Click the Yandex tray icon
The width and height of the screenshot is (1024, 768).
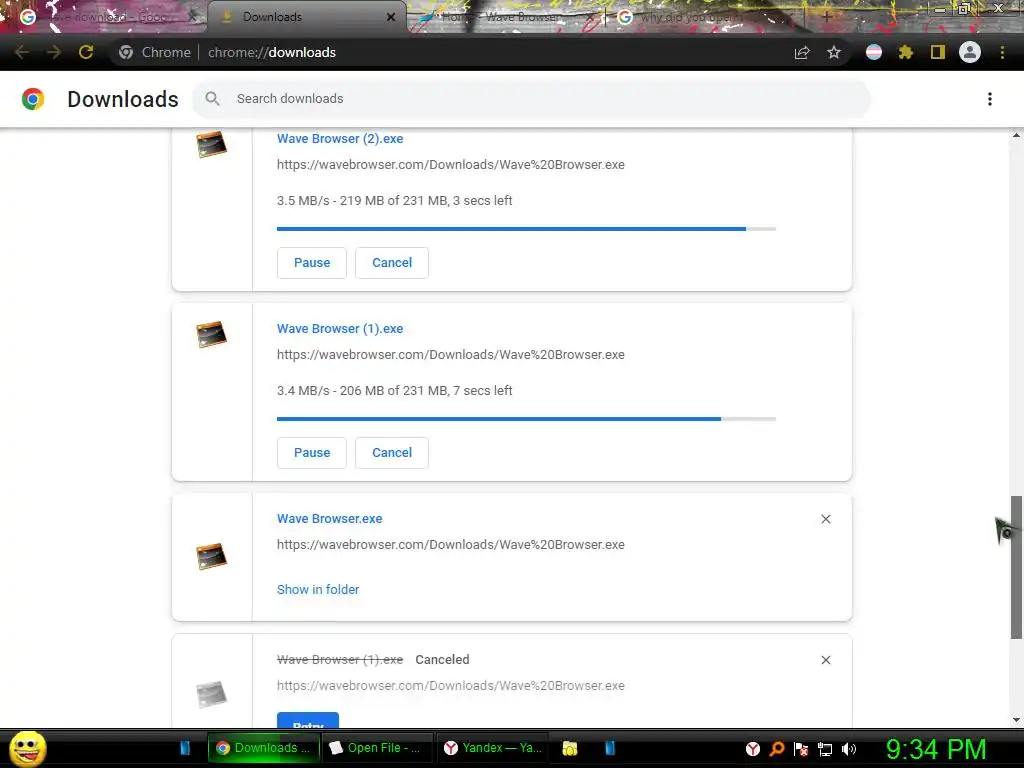point(753,749)
